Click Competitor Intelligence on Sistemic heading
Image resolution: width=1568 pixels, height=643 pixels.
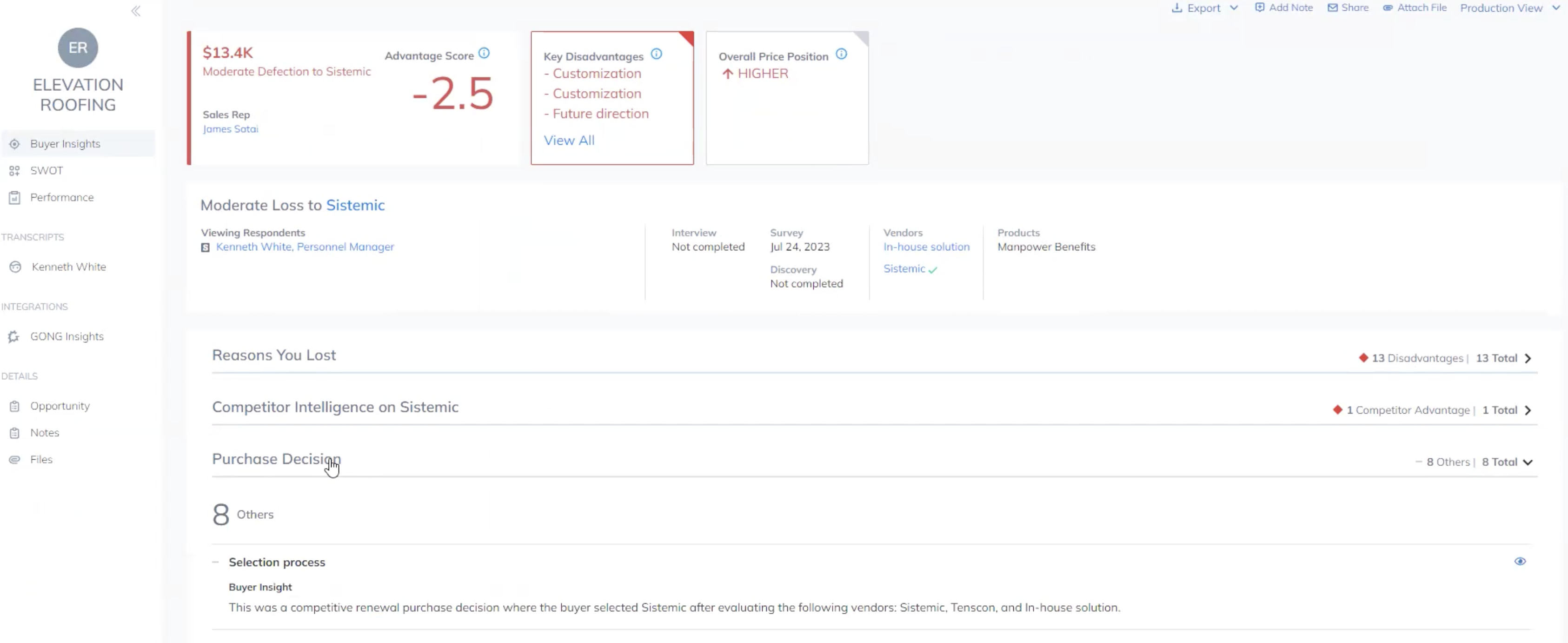(335, 407)
